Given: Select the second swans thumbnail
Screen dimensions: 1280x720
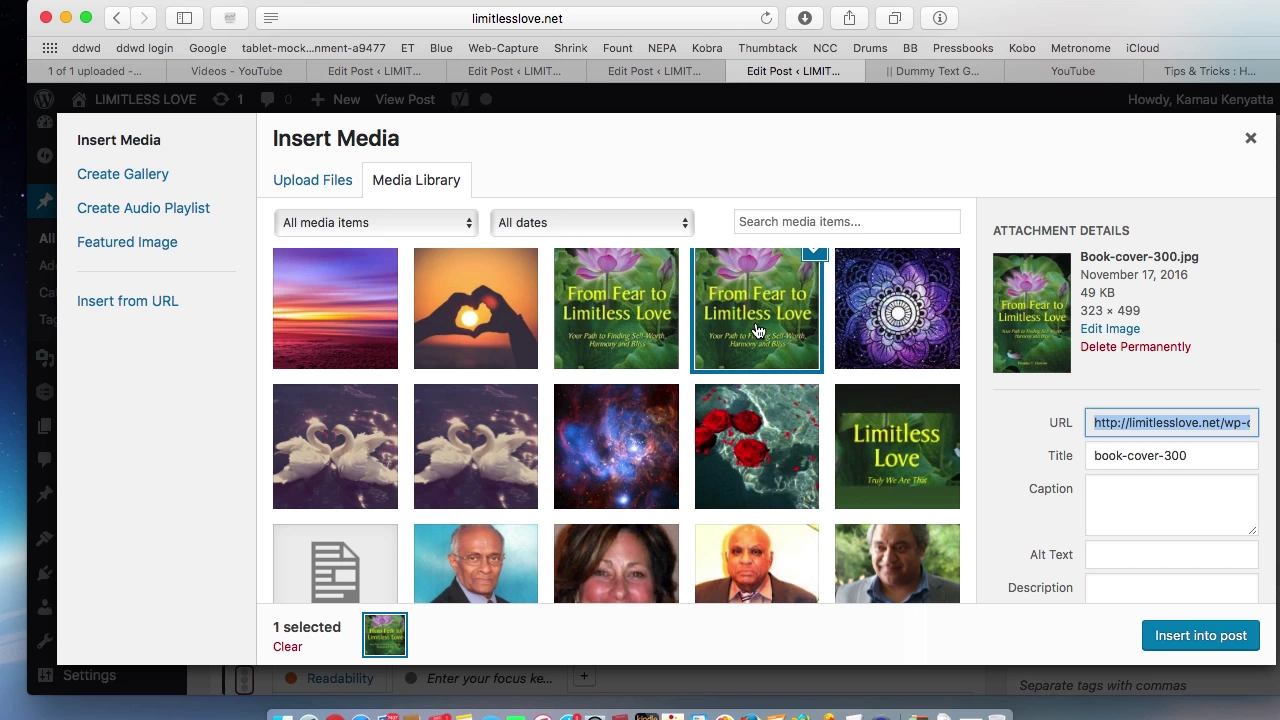Looking at the screenshot, I should click(x=476, y=447).
